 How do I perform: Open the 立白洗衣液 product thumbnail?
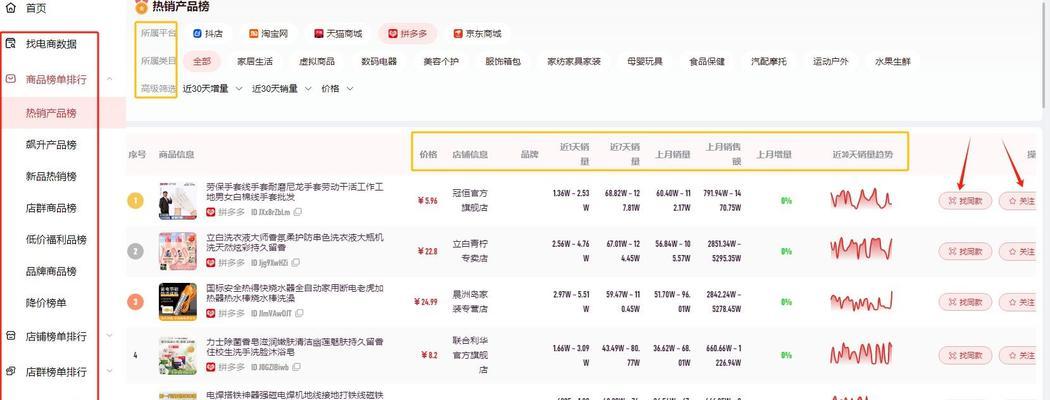tap(177, 251)
